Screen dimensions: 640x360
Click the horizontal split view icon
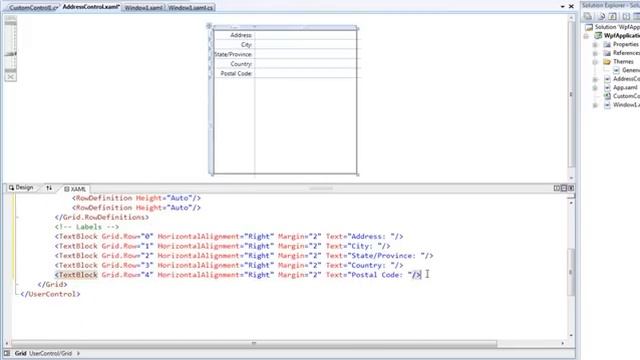point(564,188)
